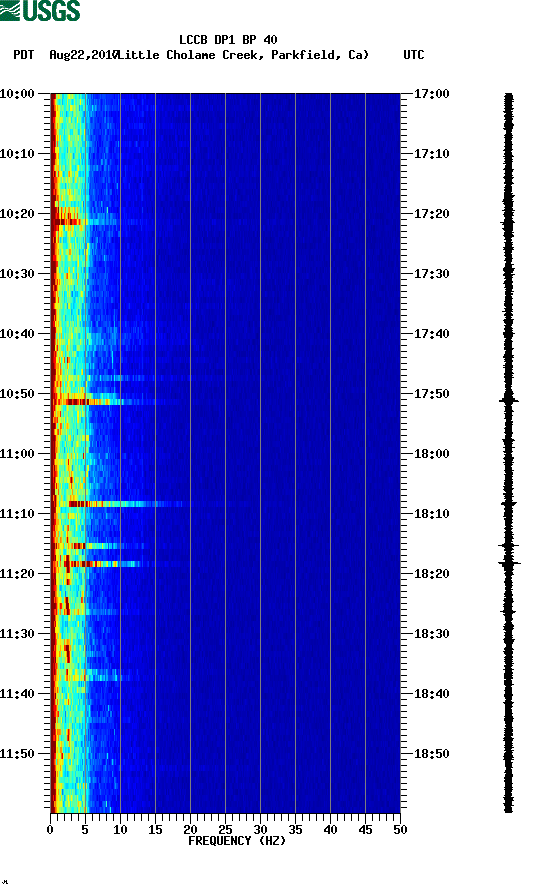
Task: Click the 'FREQUENCY (HZ)' axis title
Action: point(237,841)
